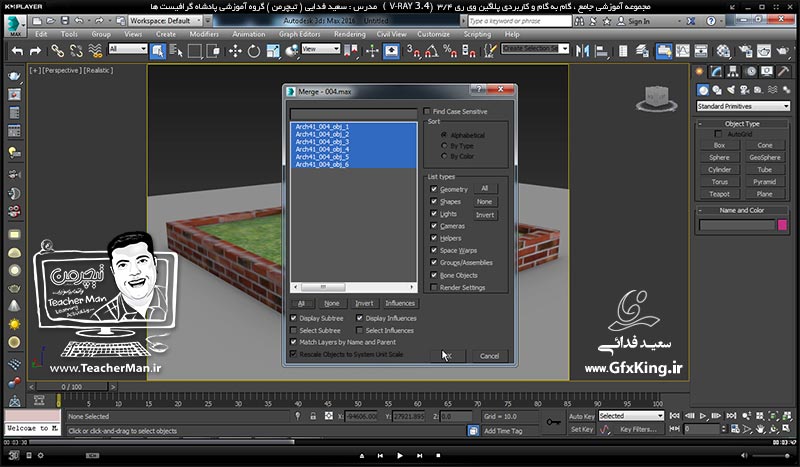Open the Hierarchy command panel tab
800x467 pixels.
point(733,71)
